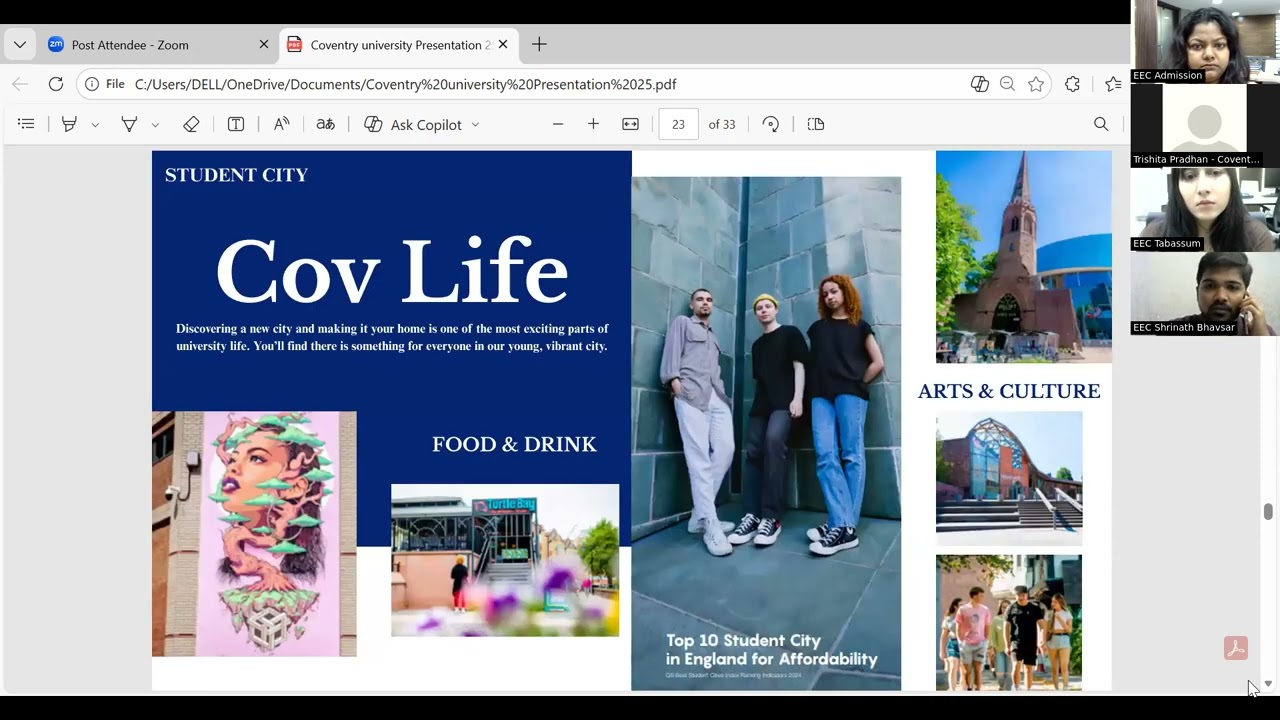Click the ARTS & CULTURE heading
The image size is (1280, 720).
pos(1009,391)
